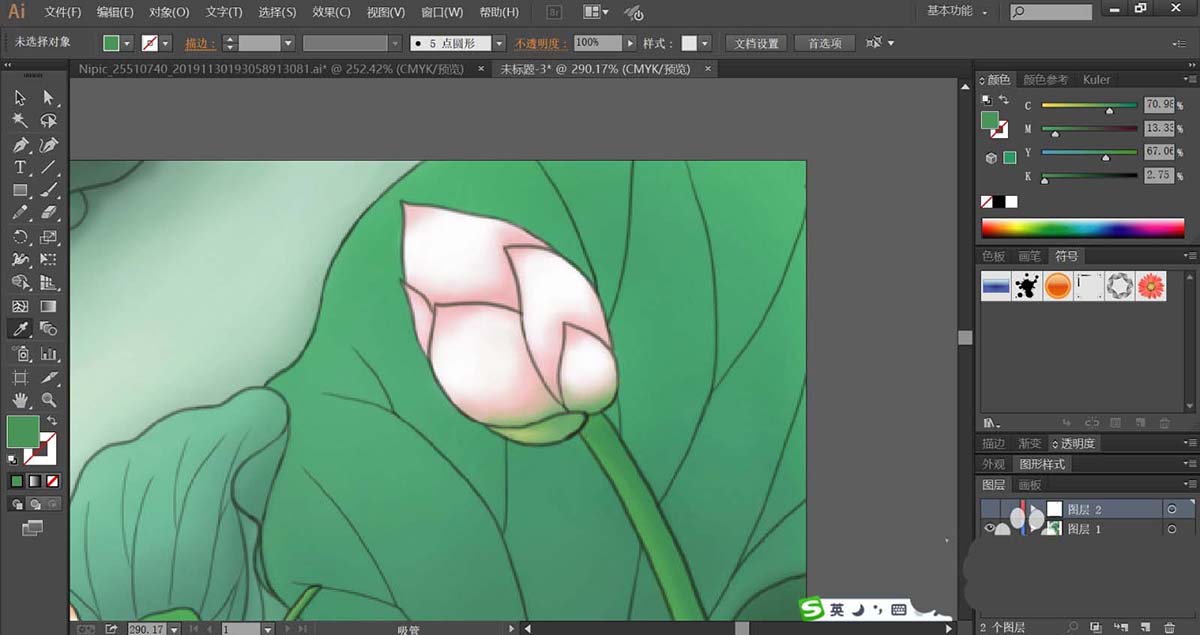Viewport: 1200px width, 635px height.
Task: Open the 对象(O) menu
Action: tap(168, 12)
